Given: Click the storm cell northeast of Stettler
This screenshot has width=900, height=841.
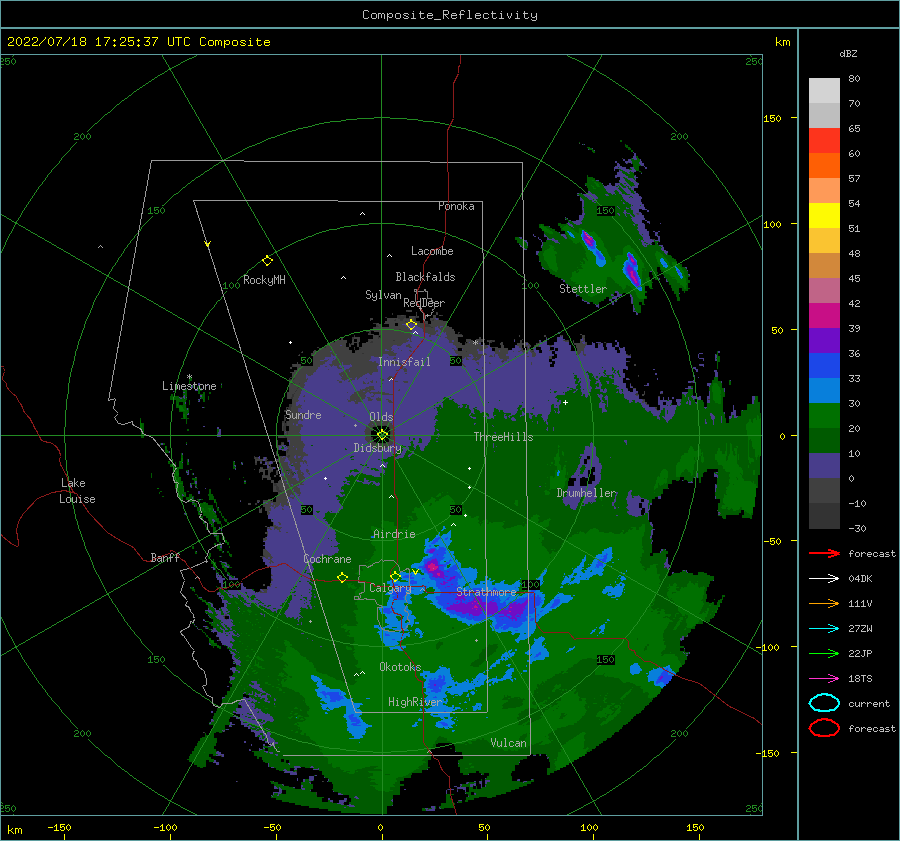Looking at the screenshot, I should [x=631, y=270].
